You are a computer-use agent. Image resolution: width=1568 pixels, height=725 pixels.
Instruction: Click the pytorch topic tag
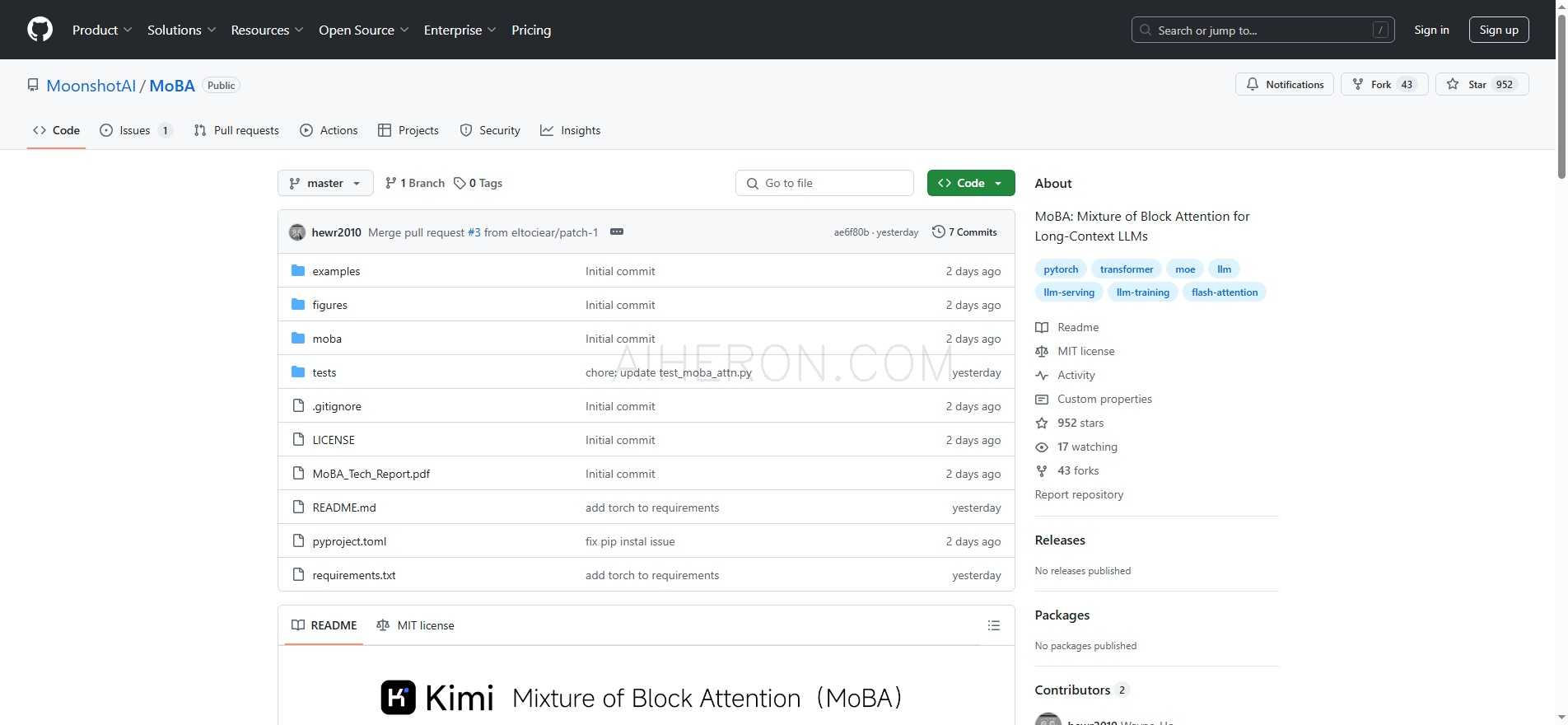1061,269
